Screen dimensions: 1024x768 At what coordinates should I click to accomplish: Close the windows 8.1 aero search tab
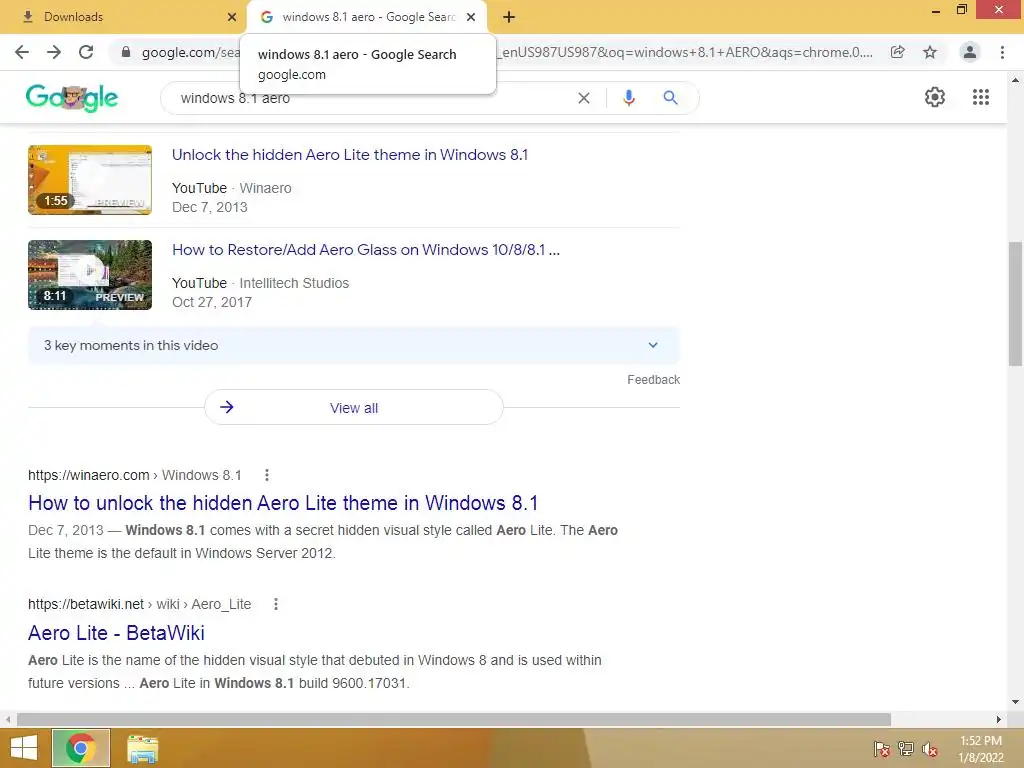coord(471,17)
